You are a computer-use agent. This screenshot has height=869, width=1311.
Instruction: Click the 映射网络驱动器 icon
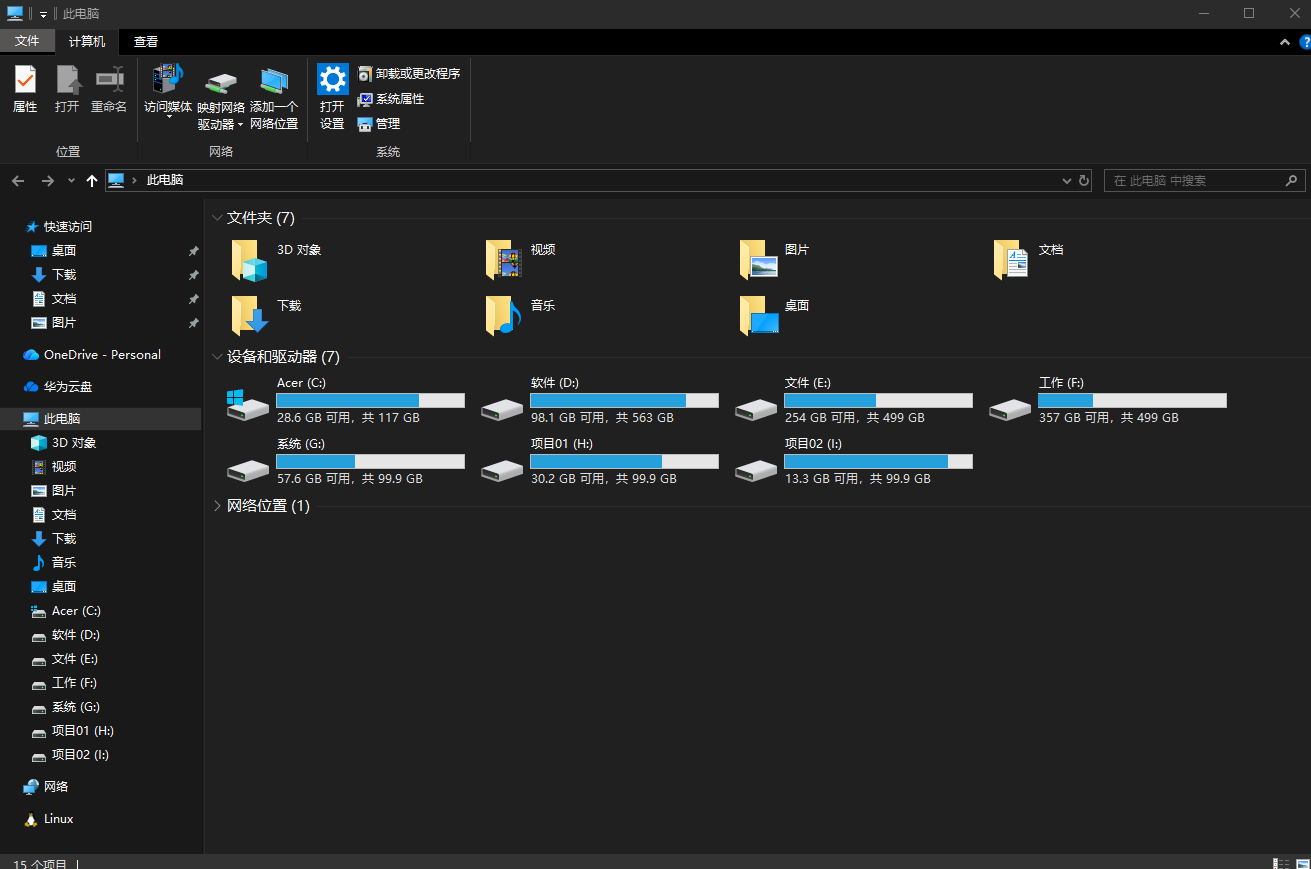(221, 84)
